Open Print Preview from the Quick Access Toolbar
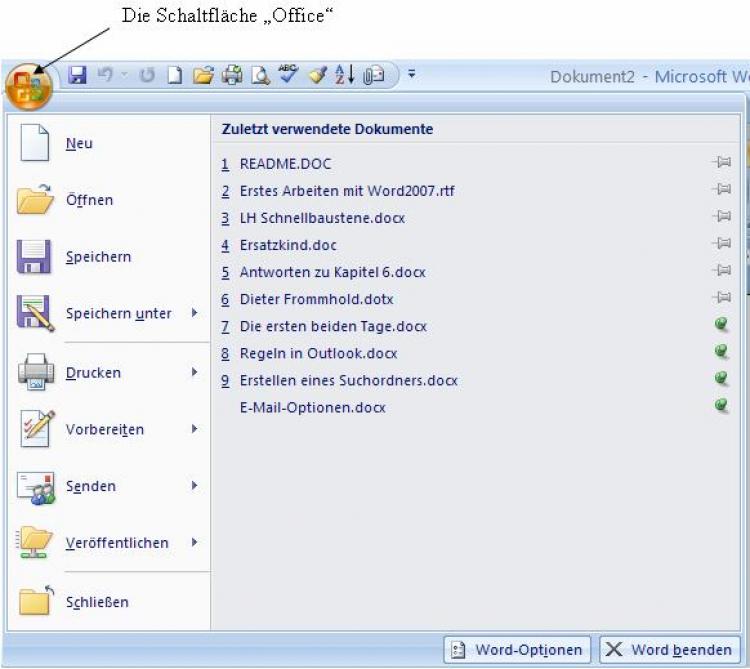750x669 pixels. pyautogui.click(x=260, y=76)
